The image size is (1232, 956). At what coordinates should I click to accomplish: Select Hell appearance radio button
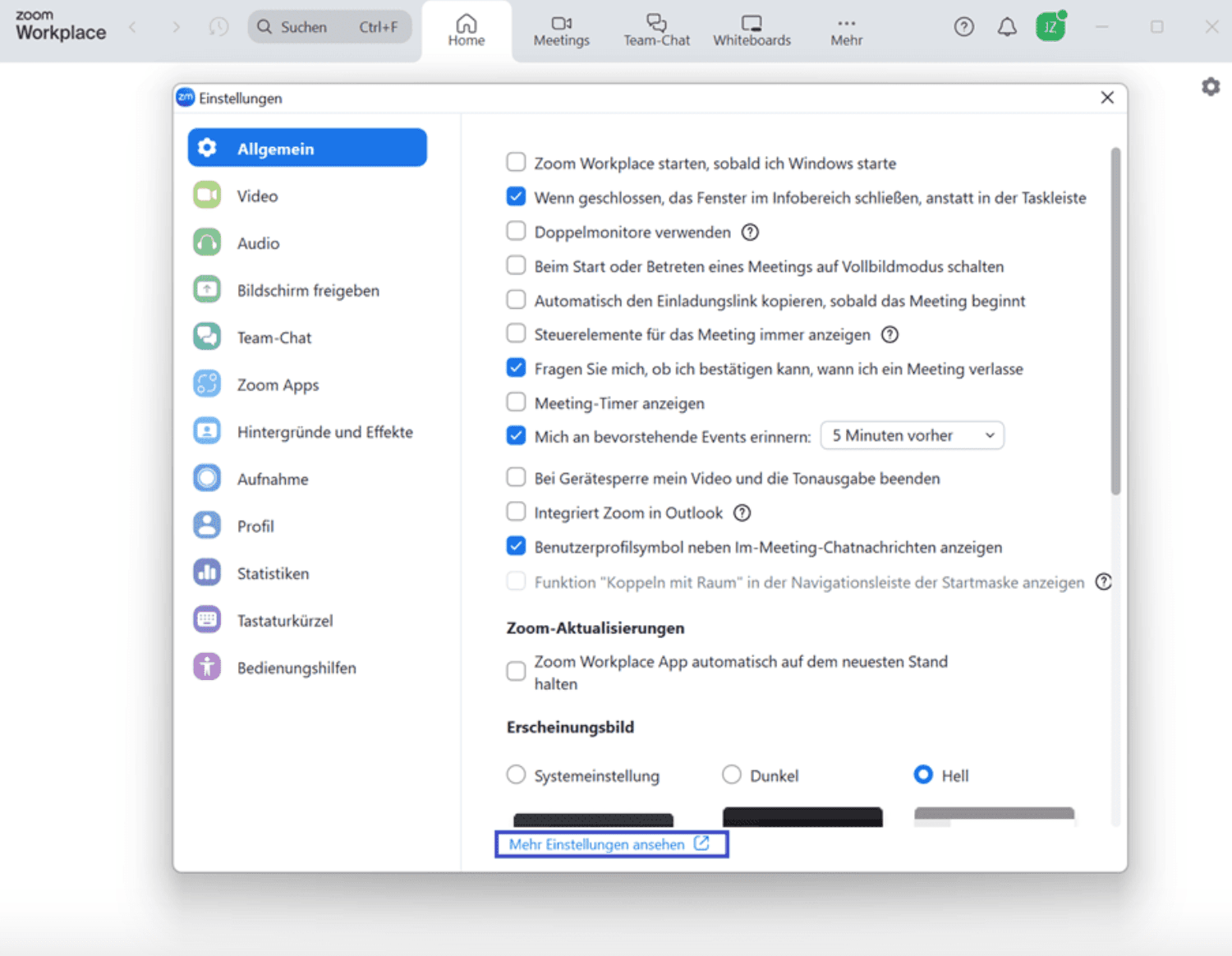point(923,774)
